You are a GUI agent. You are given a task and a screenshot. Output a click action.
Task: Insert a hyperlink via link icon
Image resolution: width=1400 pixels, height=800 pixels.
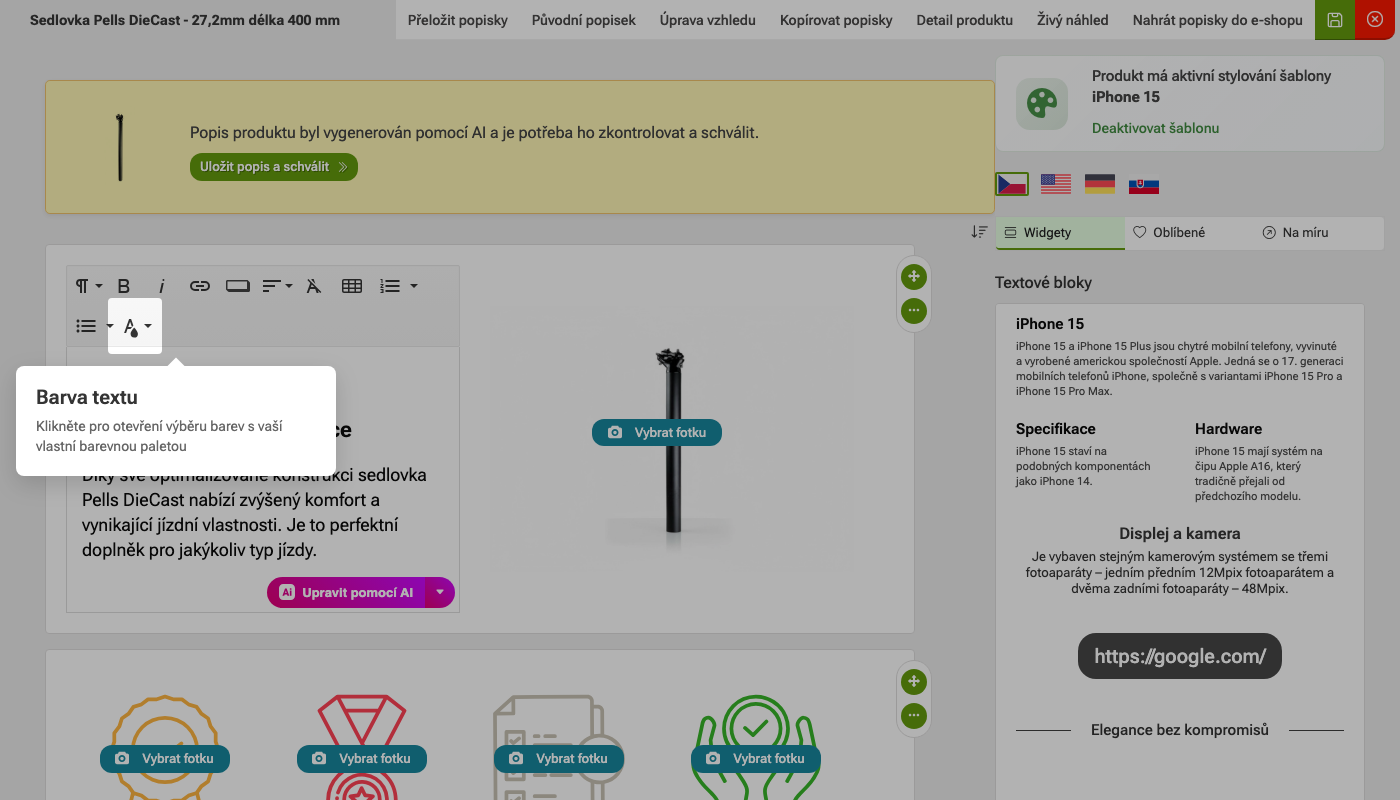[200, 286]
